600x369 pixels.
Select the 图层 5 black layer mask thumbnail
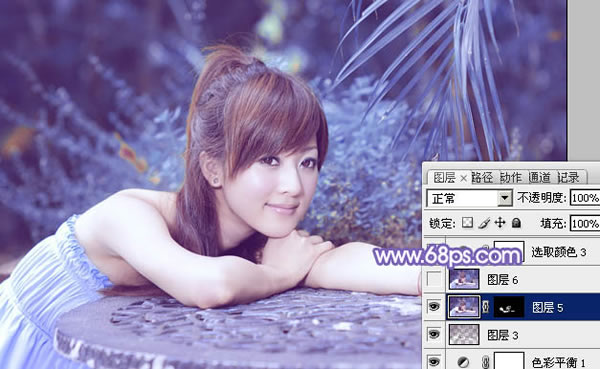[x=509, y=307]
